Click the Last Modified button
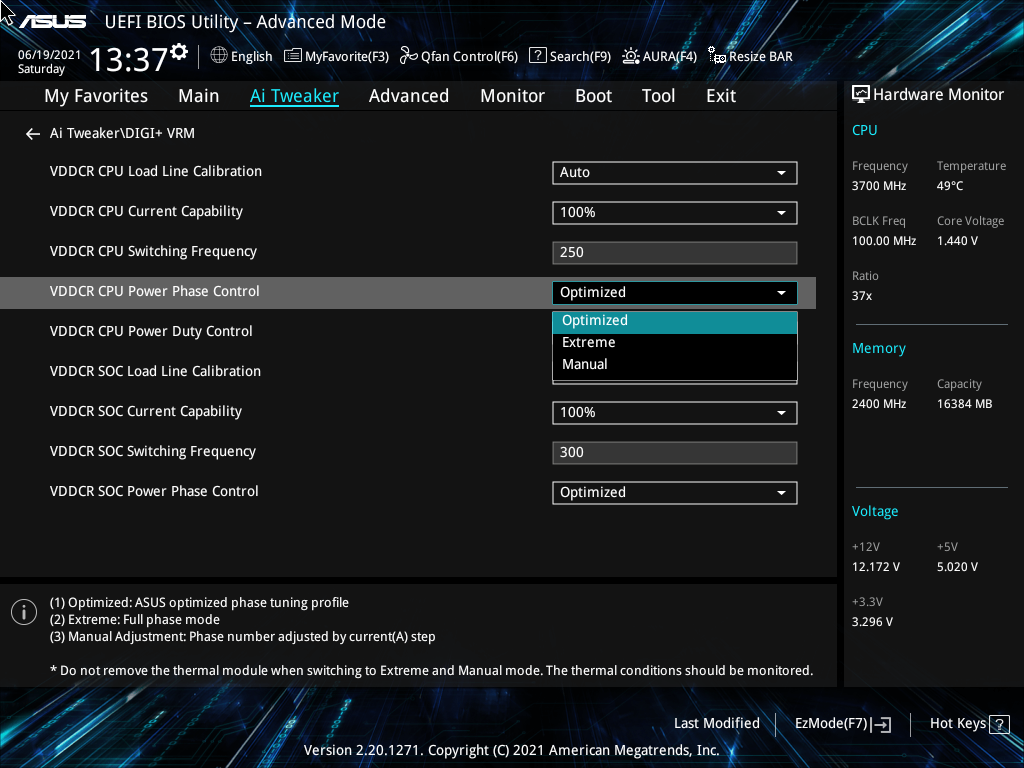The image size is (1024, 768). (x=717, y=723)
